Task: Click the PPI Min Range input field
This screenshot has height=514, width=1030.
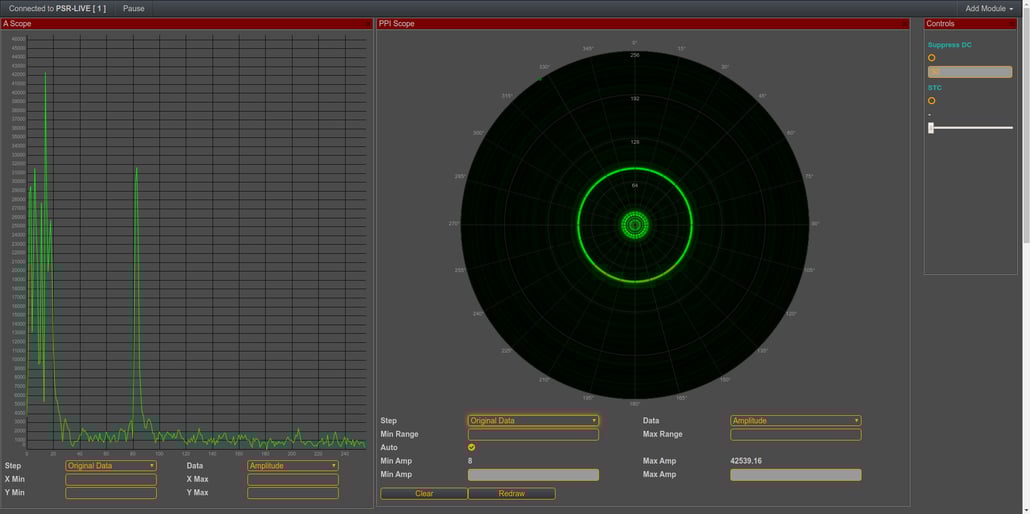Action: pyautogui.click(x=533, y=435)
